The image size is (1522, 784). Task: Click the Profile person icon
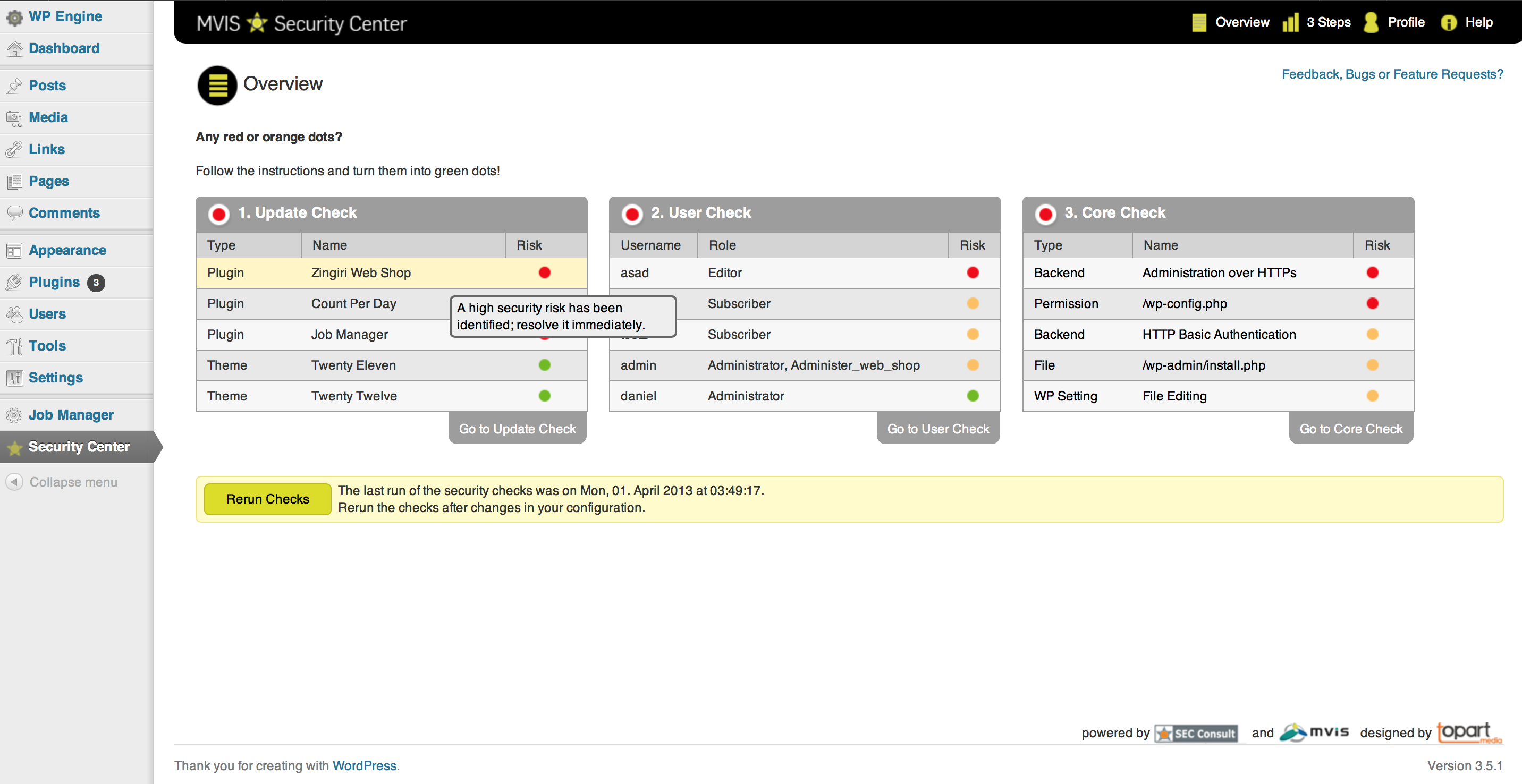[1371, 22]
